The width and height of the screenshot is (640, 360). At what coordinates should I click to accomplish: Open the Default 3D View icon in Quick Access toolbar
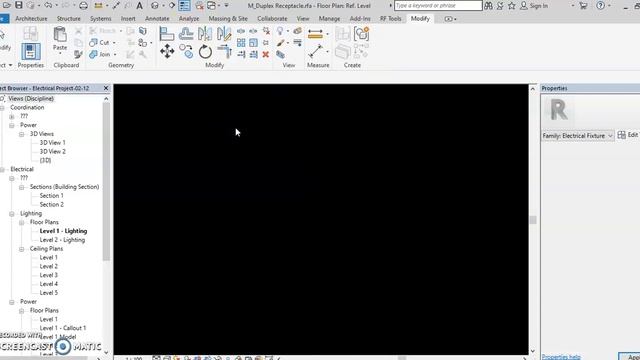click(155, 6)
